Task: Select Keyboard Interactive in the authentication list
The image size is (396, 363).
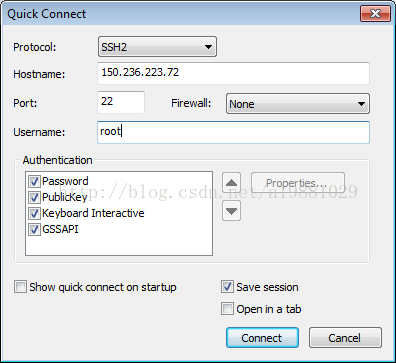Action: (x=93, y=213)
